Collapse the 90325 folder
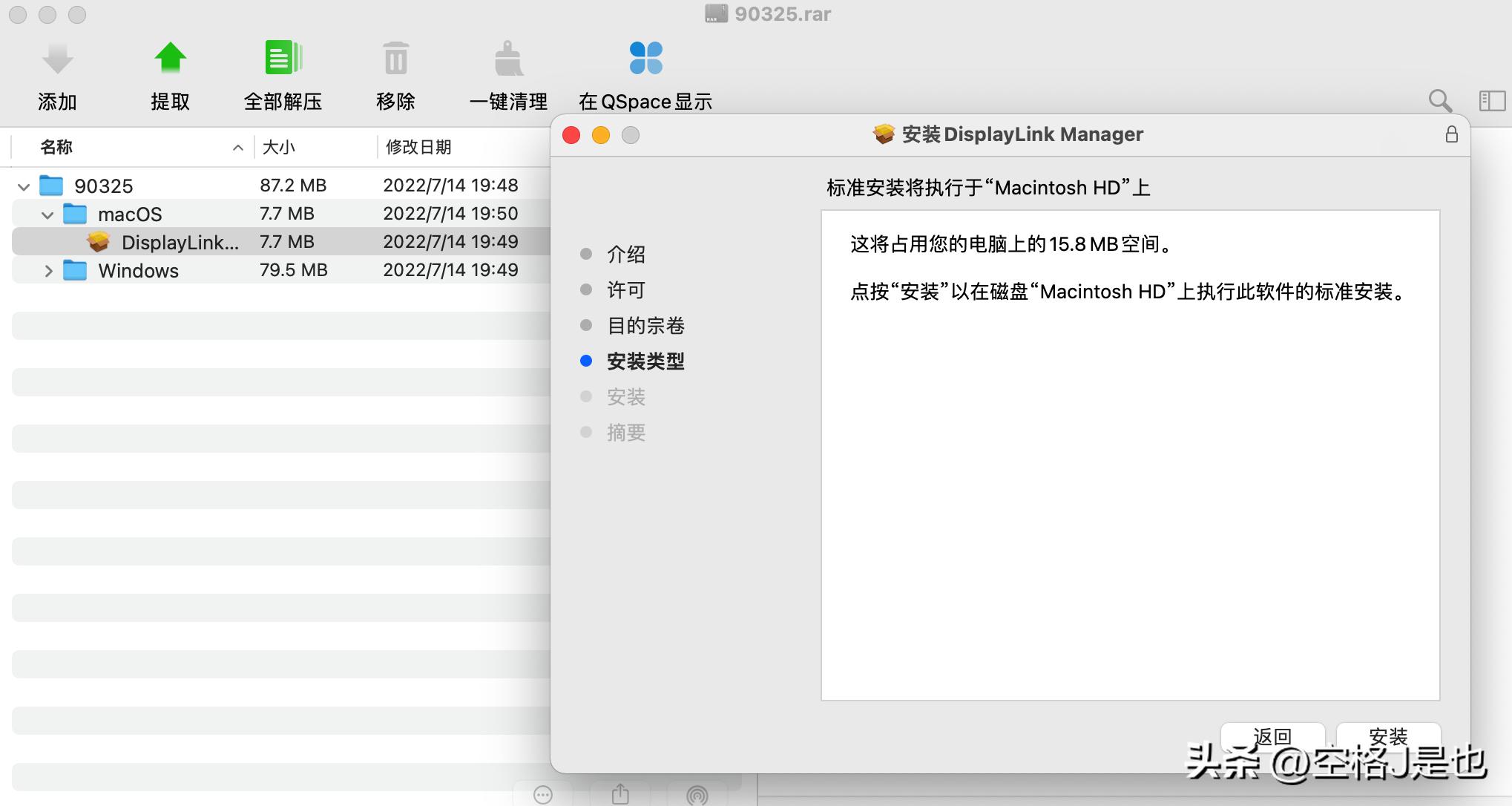 24,186
